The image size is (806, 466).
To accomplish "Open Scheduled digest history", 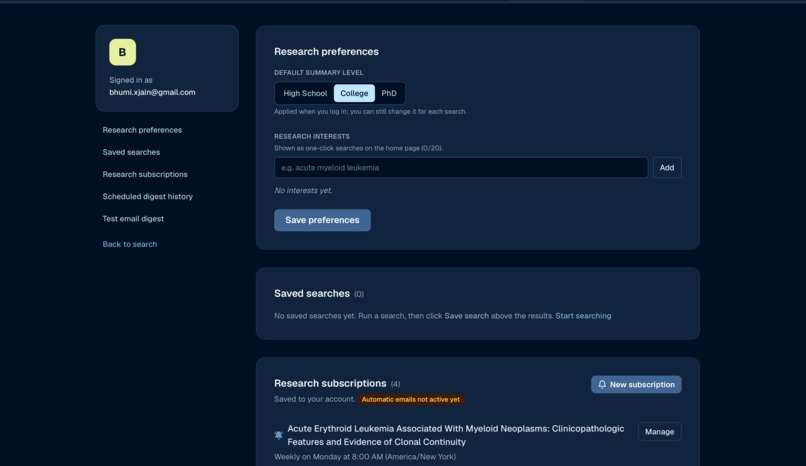I will click(x=148, y=196).
